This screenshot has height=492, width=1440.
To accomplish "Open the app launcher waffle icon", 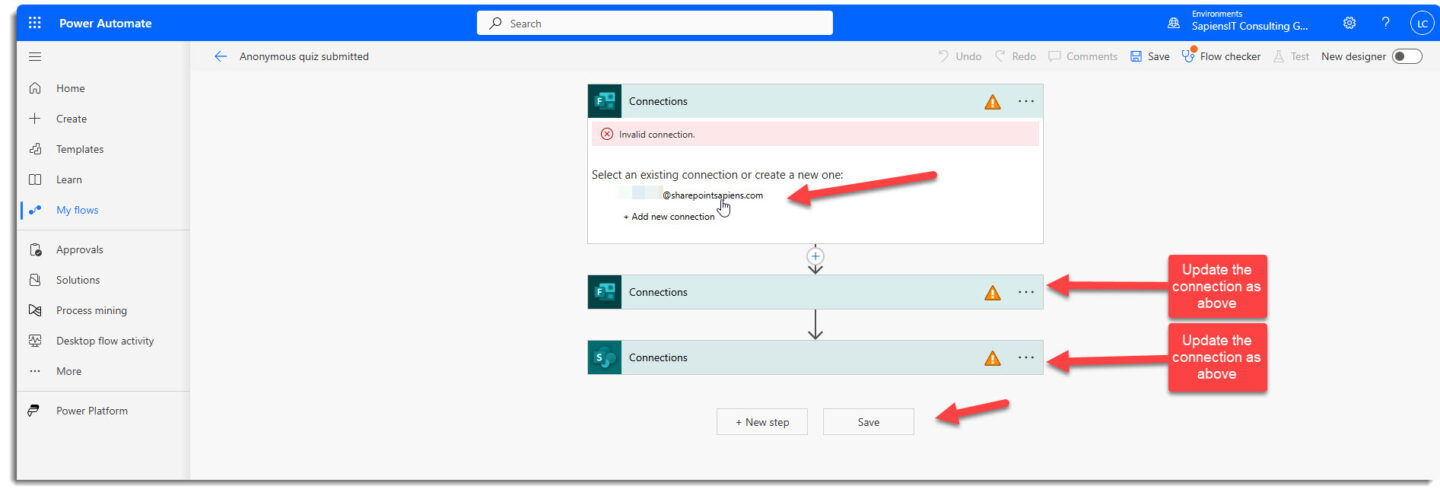I will [x=35, y=23].
